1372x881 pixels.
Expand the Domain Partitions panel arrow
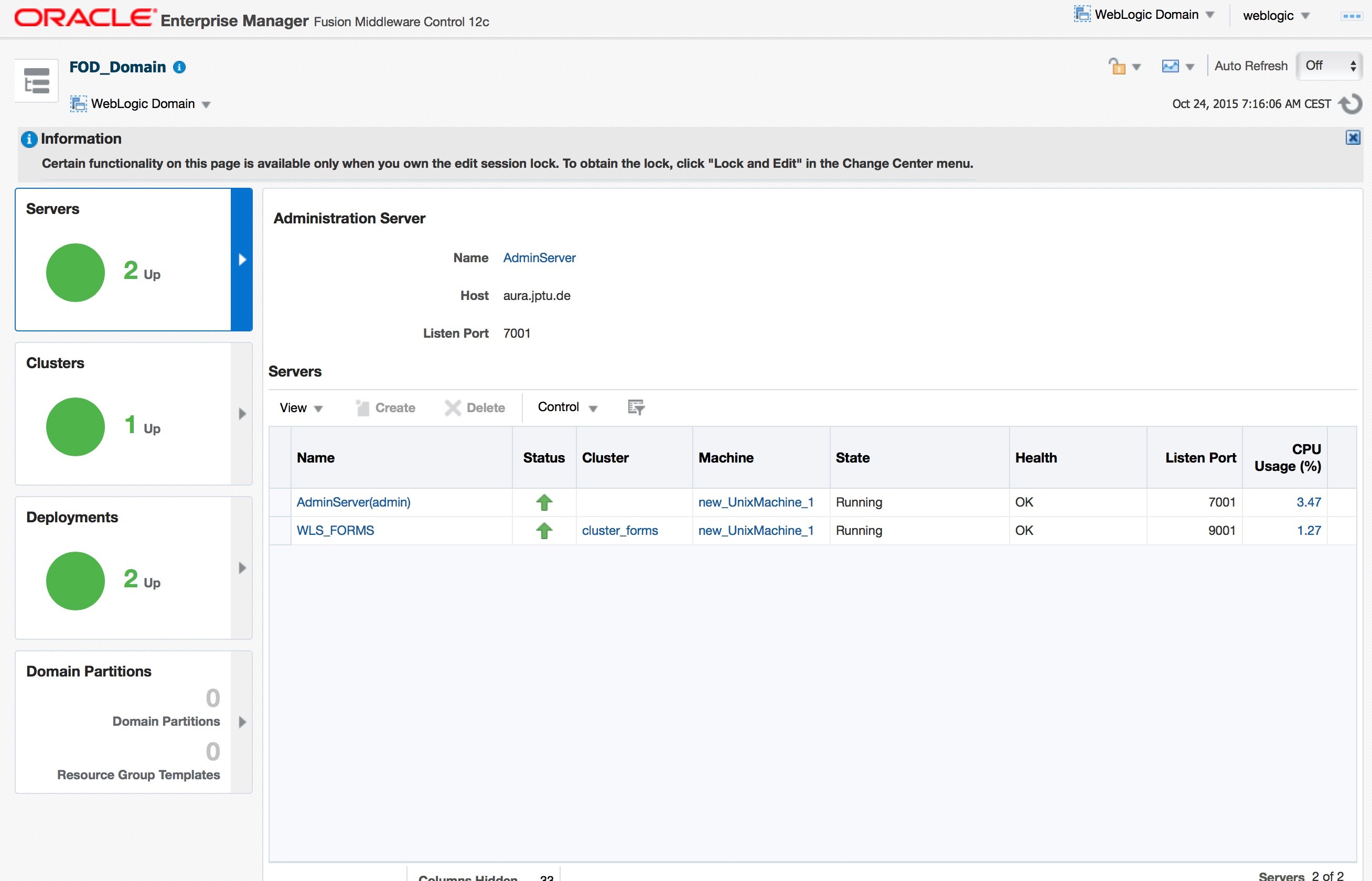click(242, 722)
